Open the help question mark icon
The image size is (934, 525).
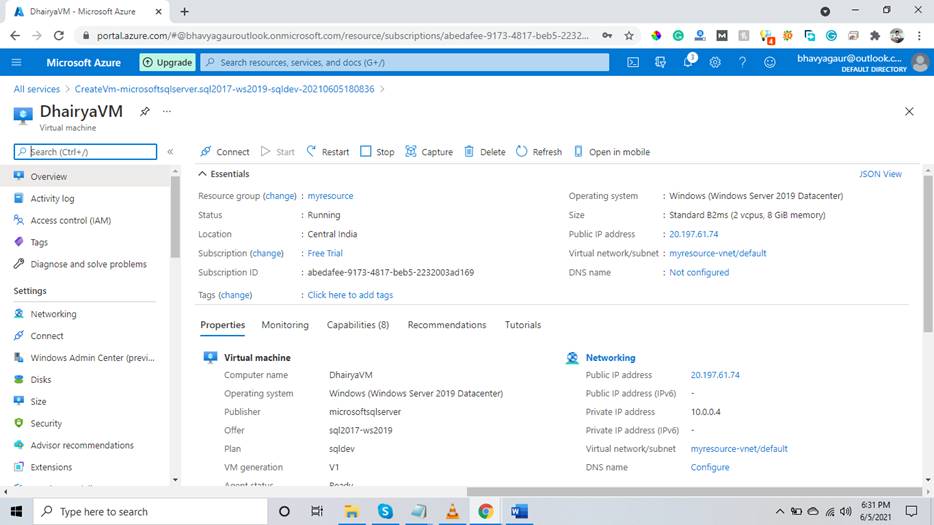742,62
